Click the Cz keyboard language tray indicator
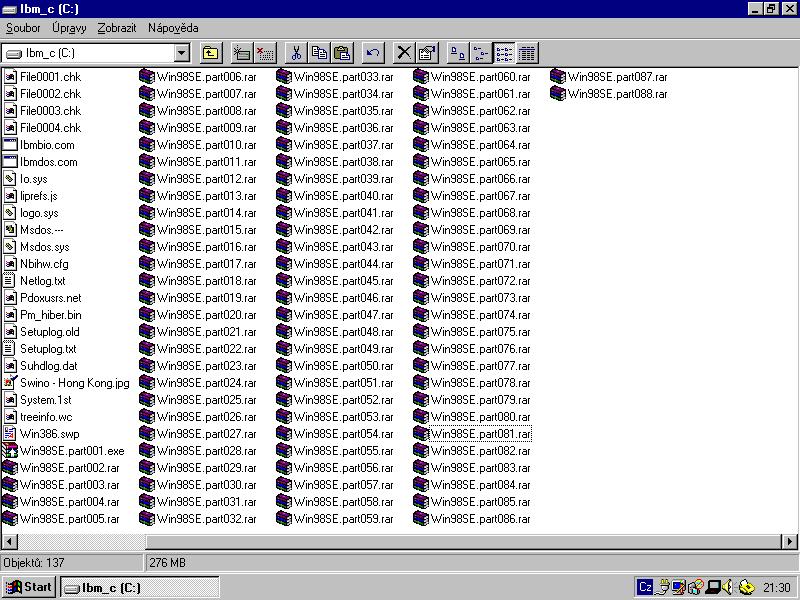 (x=645, y=587)
